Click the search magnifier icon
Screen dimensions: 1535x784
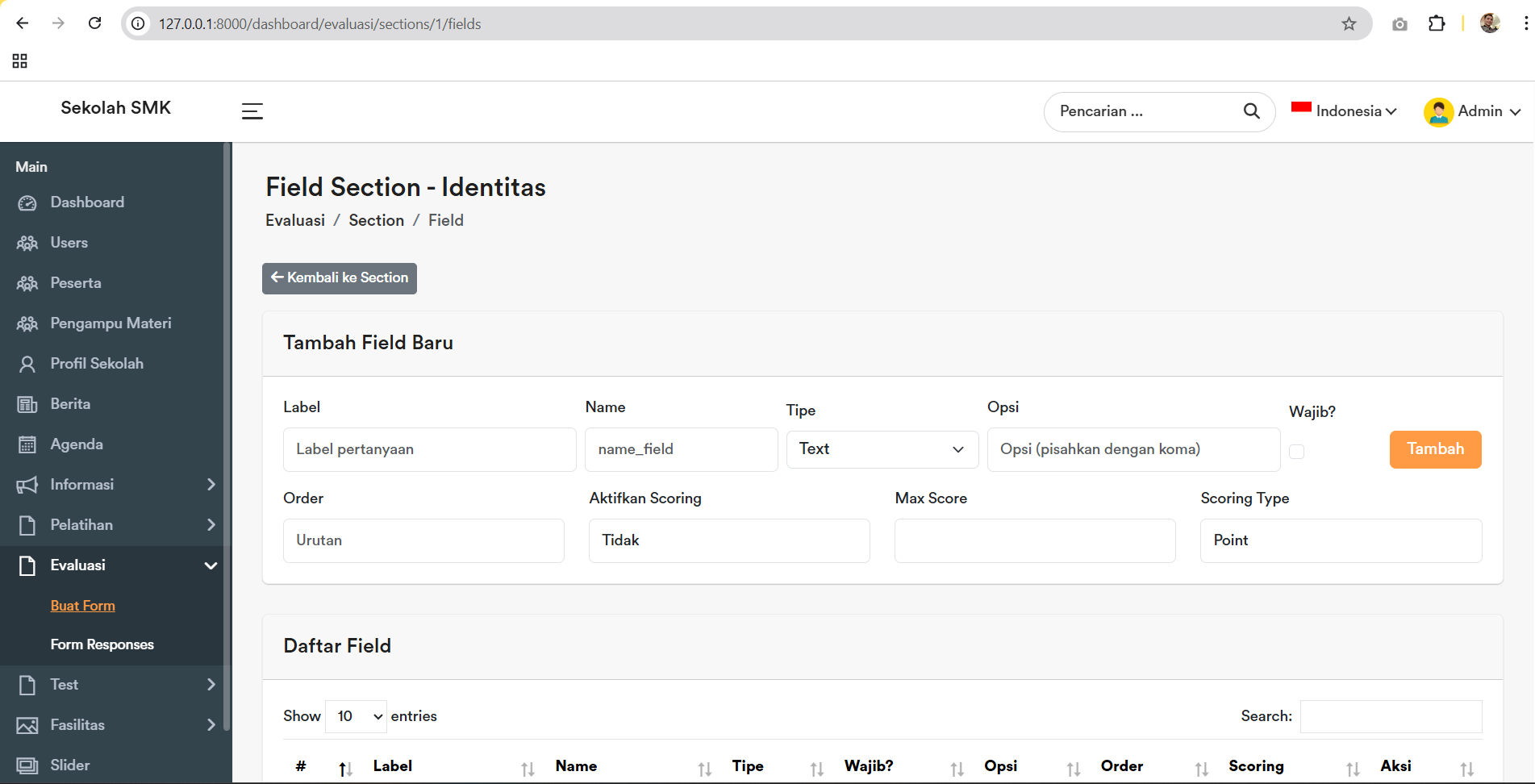pos(1251,111)
